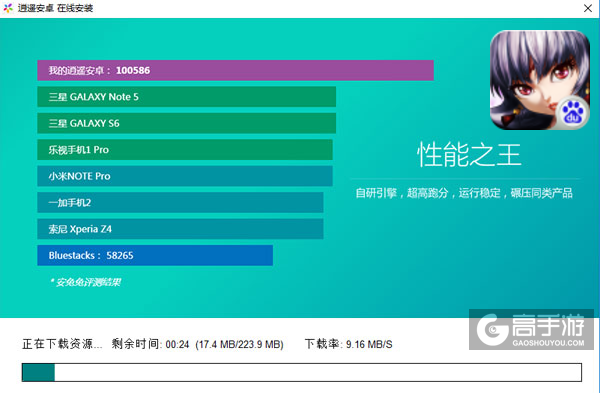The width and height of the screenshot is (600, 393).
Task: Click the 逍遥安卓 在线安装 window title
Action: (55, 8)
